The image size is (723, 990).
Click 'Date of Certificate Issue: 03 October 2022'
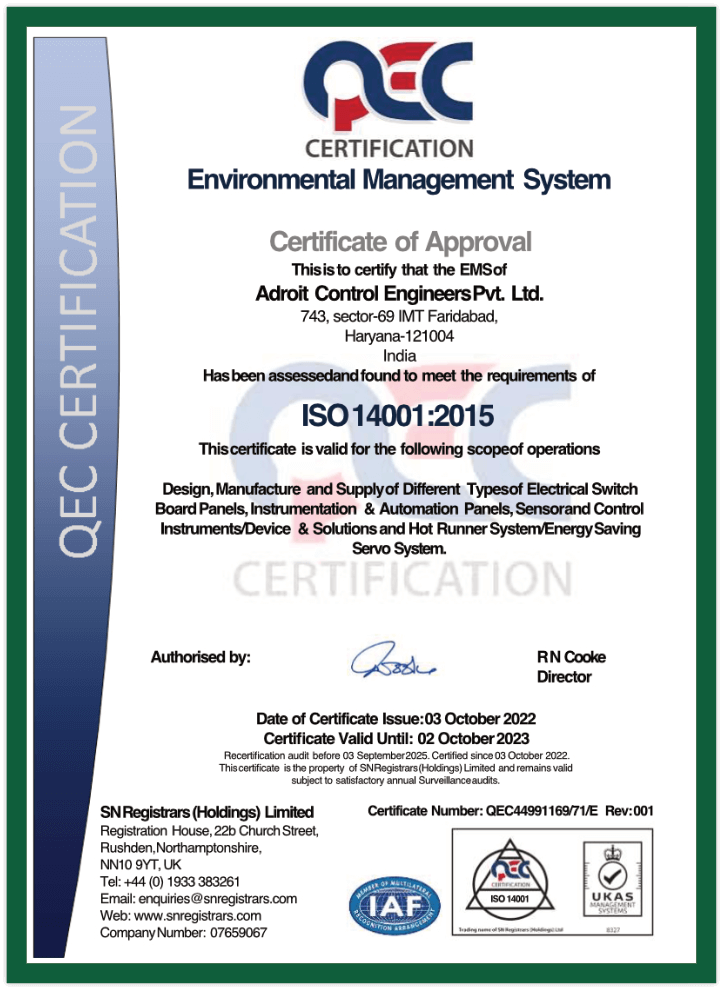coord(396,719)
